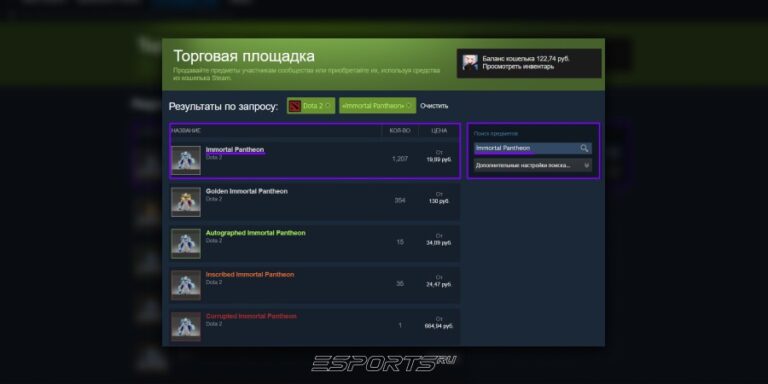The width and height of the screenshot is (768, 384).
Task: Click the 34,09 руб. price
Action: [x=439, y=243]
